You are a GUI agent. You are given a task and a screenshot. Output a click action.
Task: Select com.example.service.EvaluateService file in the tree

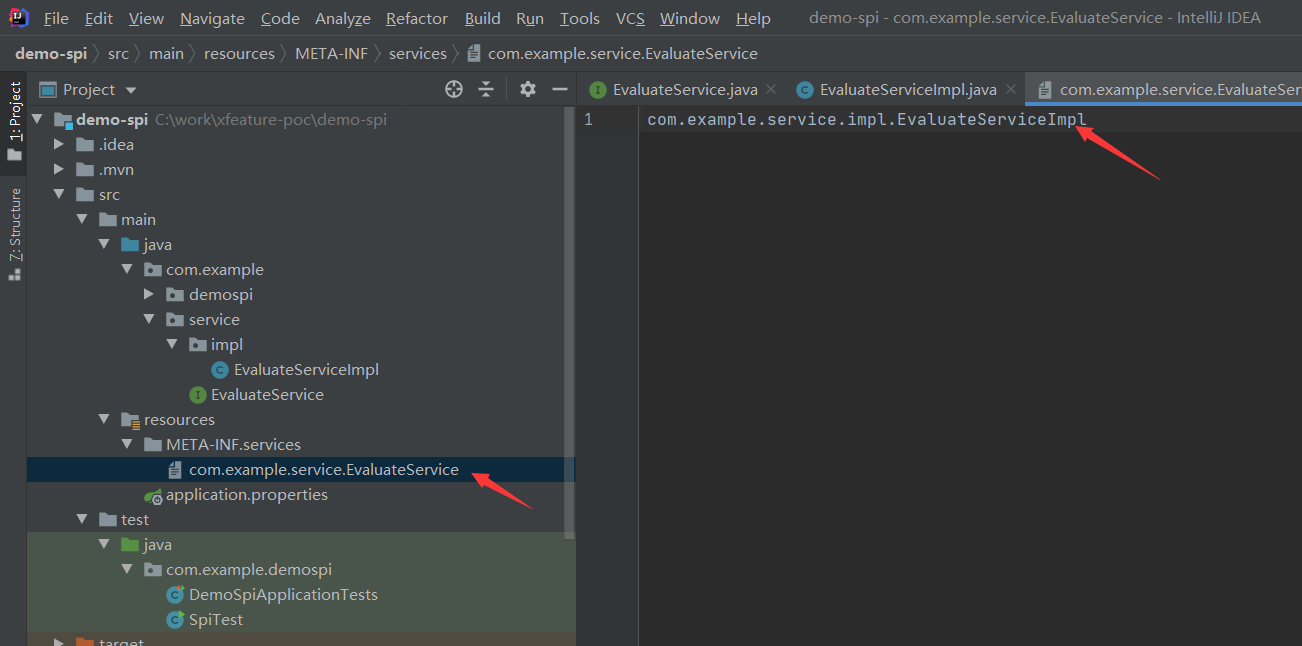click(x=324, y=470)
